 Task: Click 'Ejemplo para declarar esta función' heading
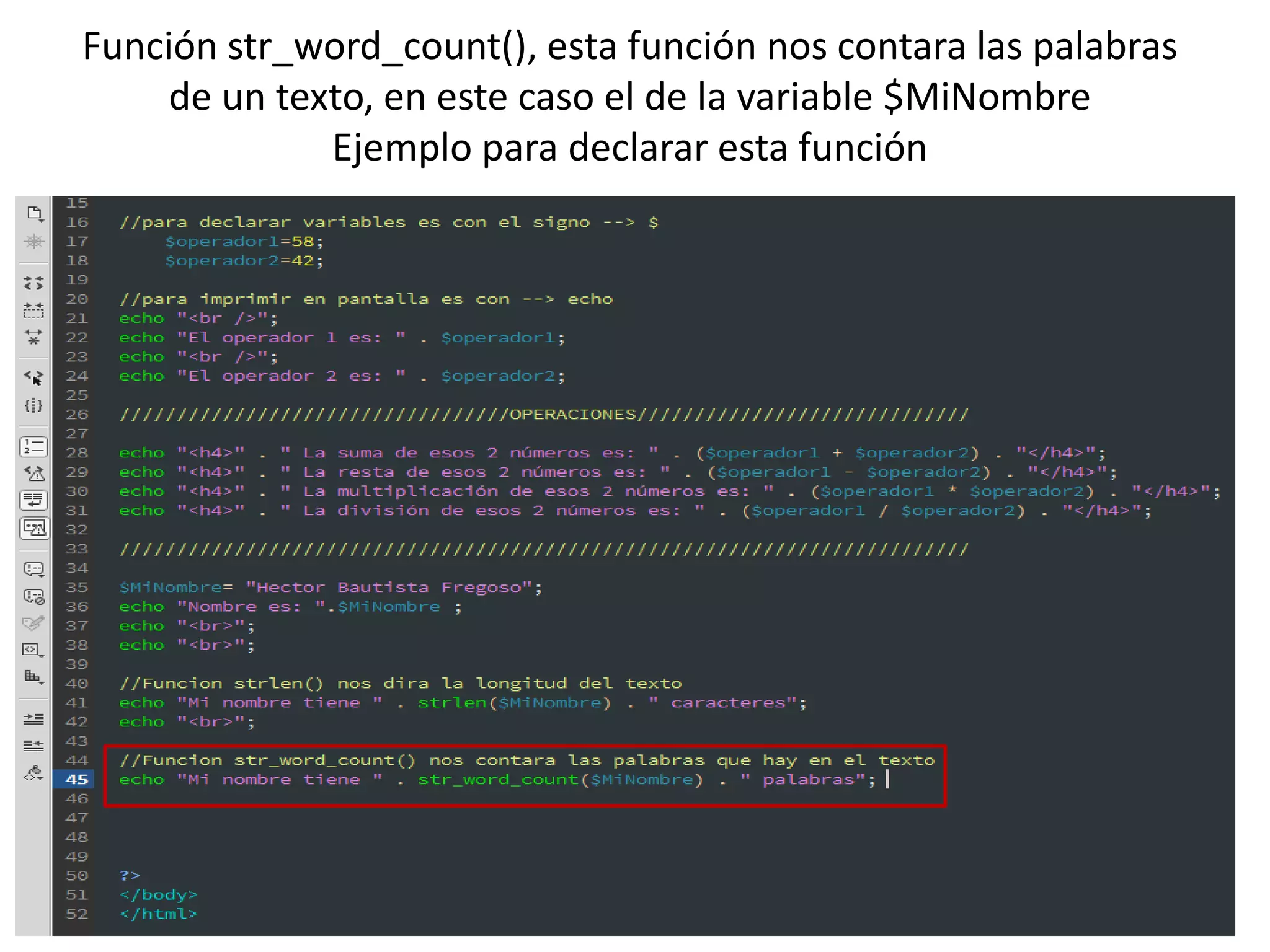(630, 148)
